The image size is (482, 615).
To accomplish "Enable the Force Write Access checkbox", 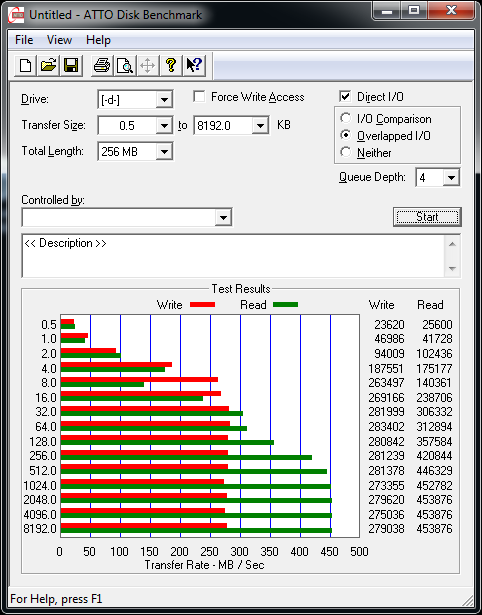I will [x=200, y=96].
